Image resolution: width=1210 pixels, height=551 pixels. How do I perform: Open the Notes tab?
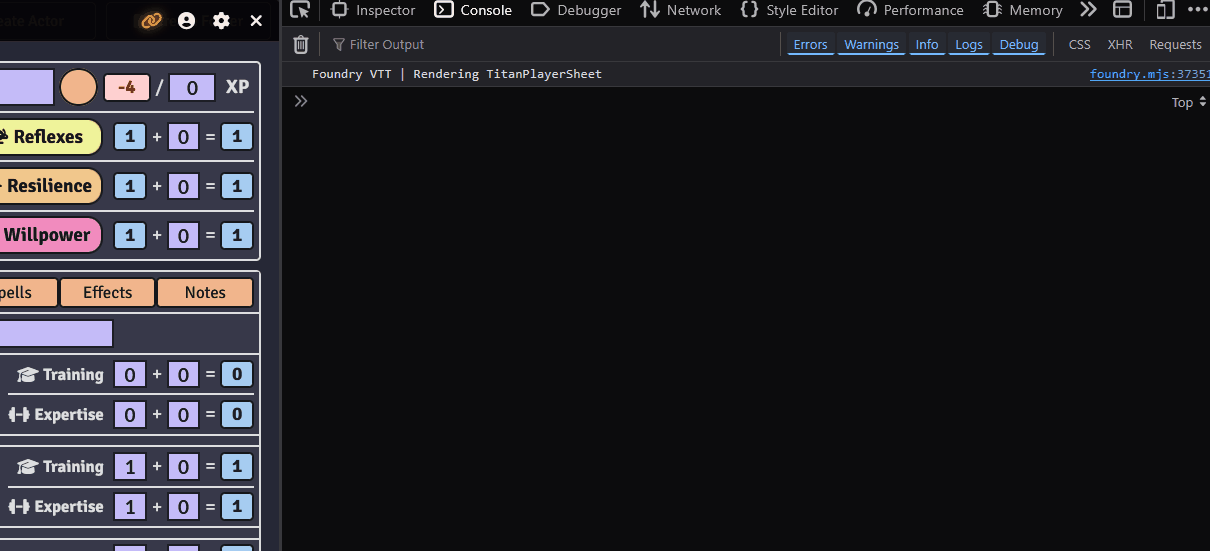[x=205, y=292]
